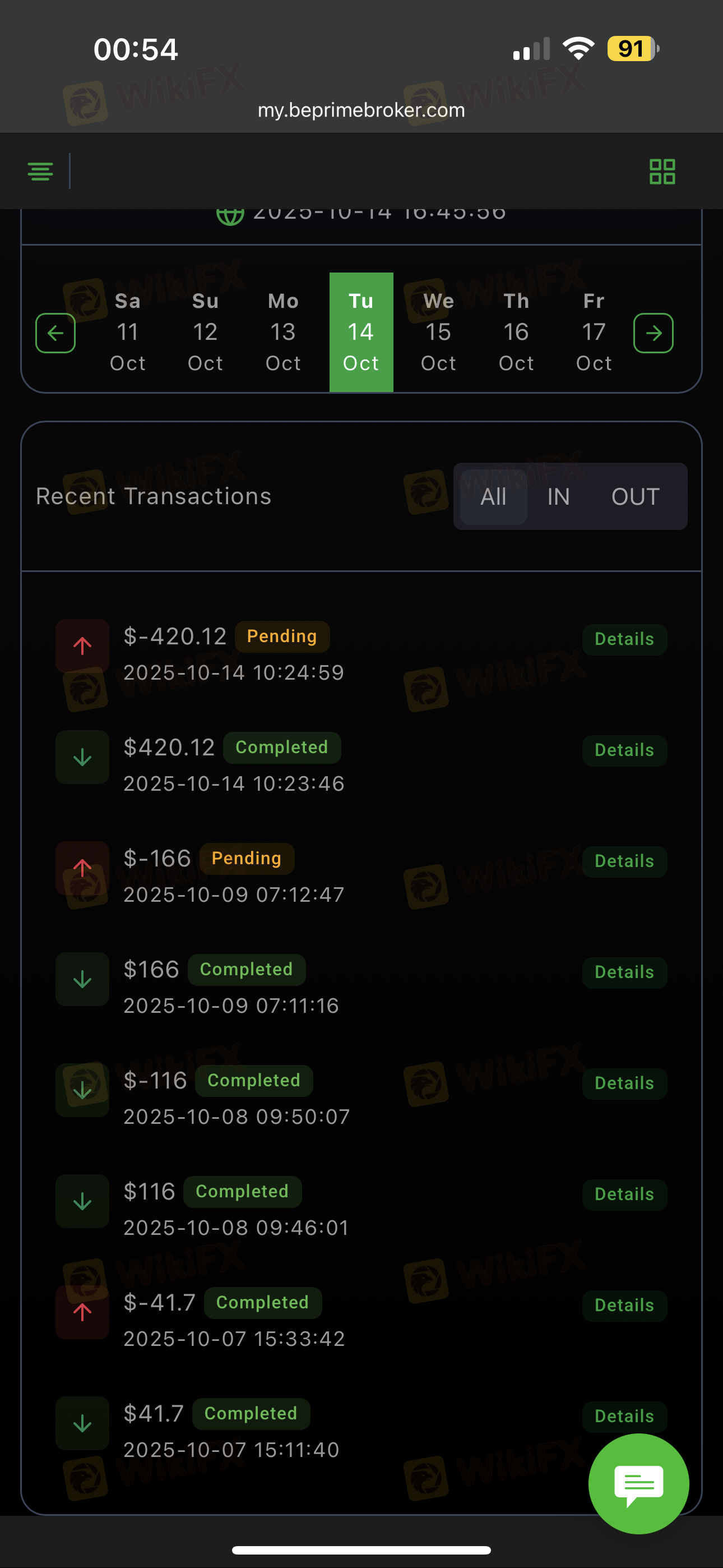Tap the green arrow icon for $166
The height and width of the screenshot is (1568, 723).
[82, 979]
